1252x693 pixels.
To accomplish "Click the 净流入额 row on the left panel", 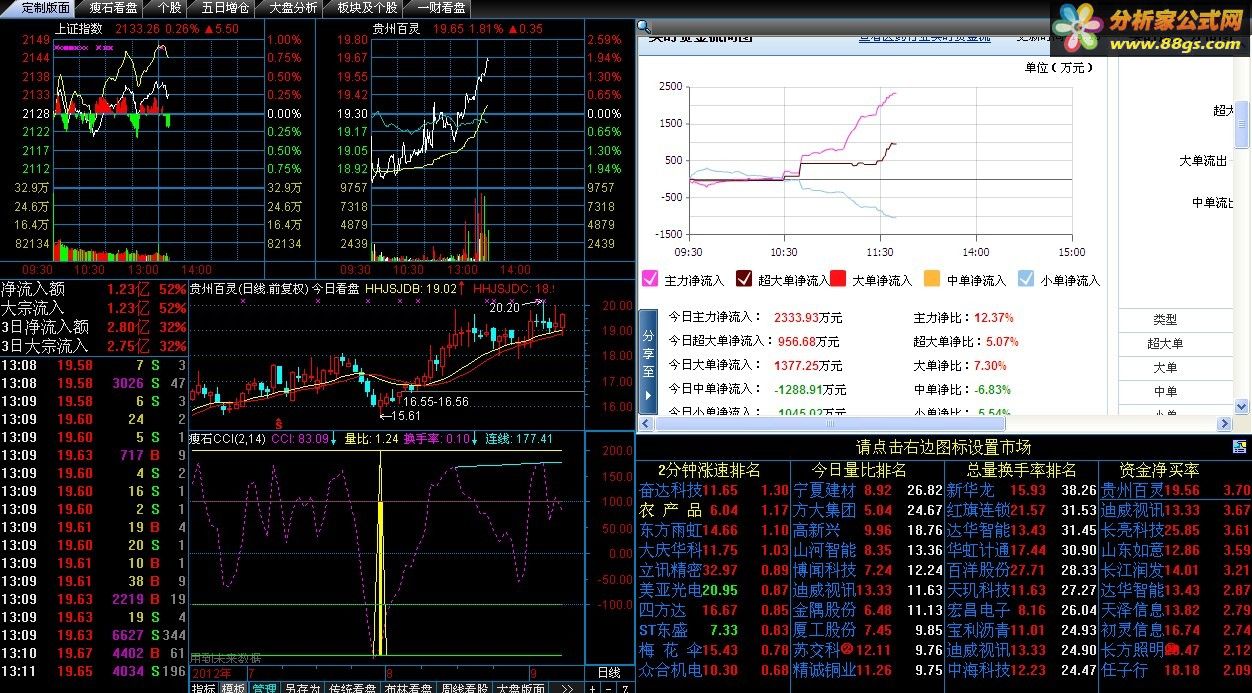I will click(x=94, y=289).
